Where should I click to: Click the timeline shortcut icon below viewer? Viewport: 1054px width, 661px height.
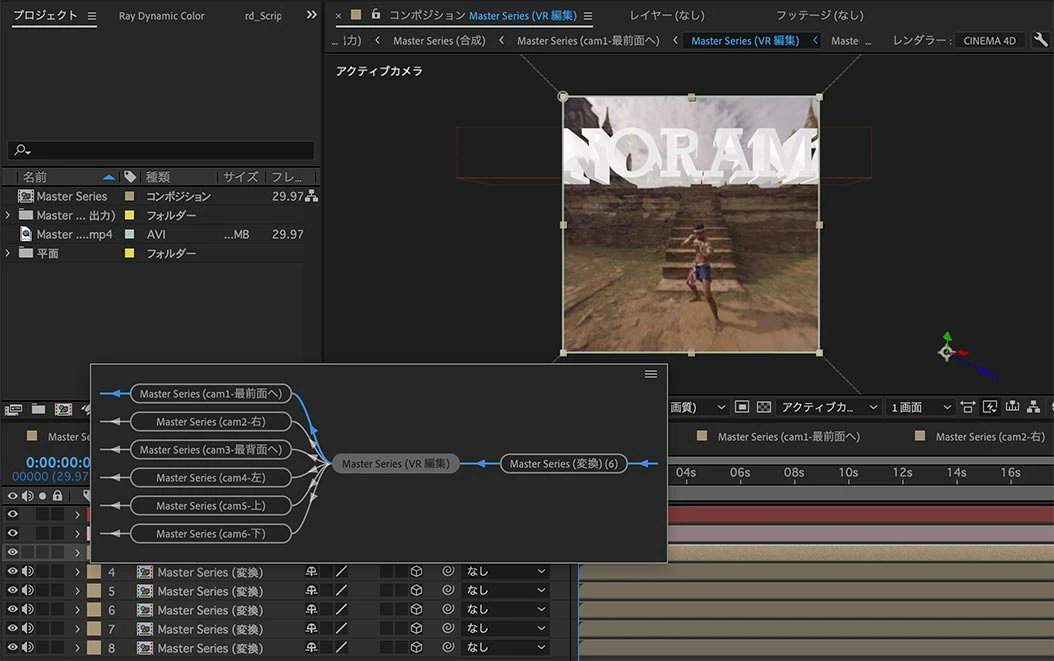(x=1012, y=407)
